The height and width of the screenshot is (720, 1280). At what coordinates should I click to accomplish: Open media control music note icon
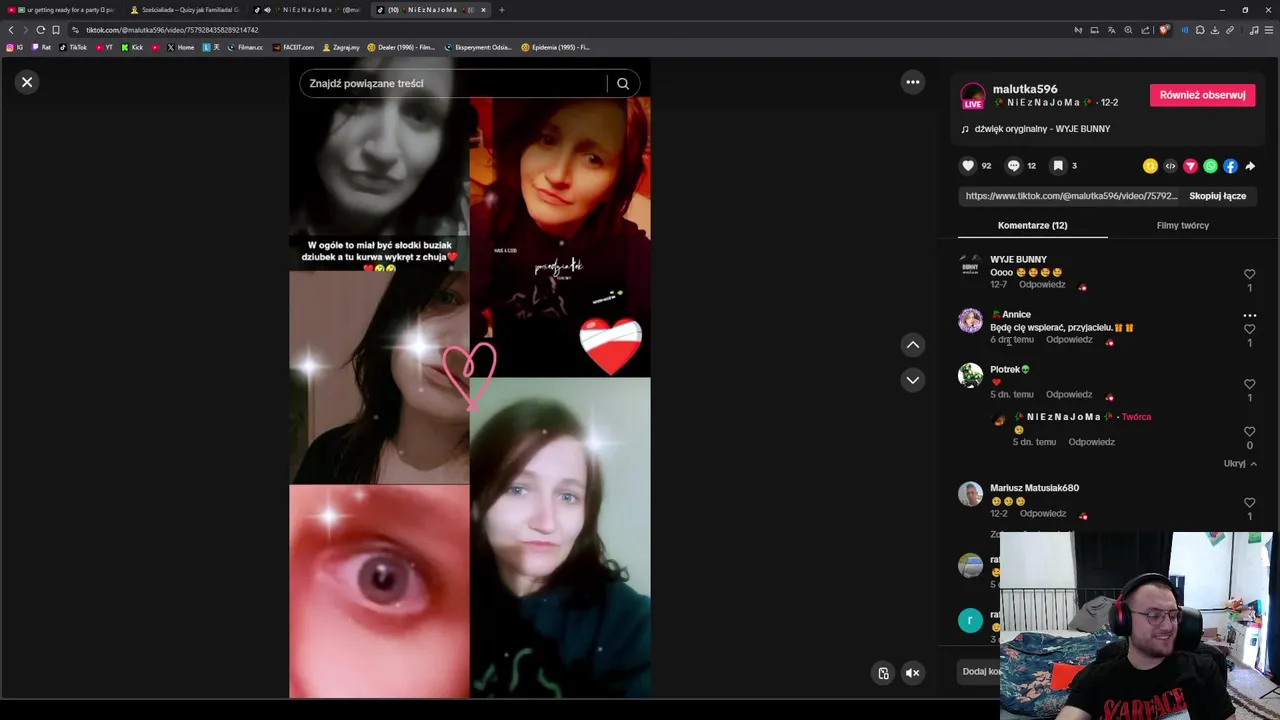coord(1254,30)
